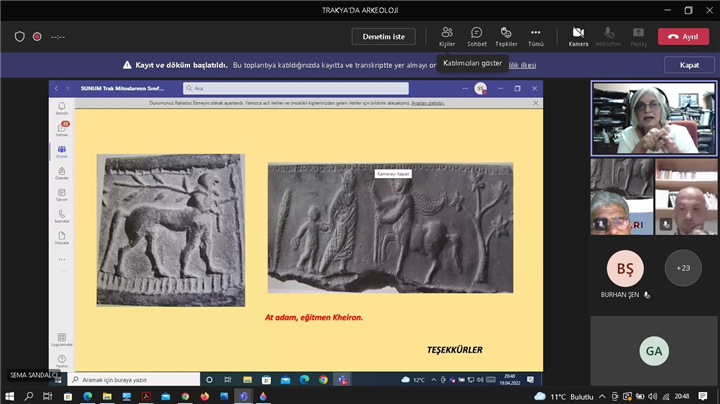Click the Denetim iste button
This screenshot has width=720, height=404.
(x=383, y=37)
